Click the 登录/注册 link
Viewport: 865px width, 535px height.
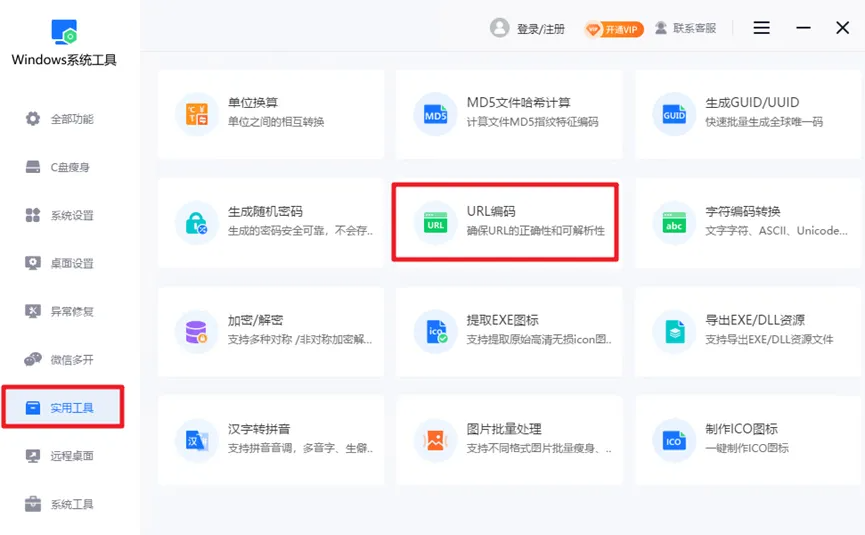point(541,29)
